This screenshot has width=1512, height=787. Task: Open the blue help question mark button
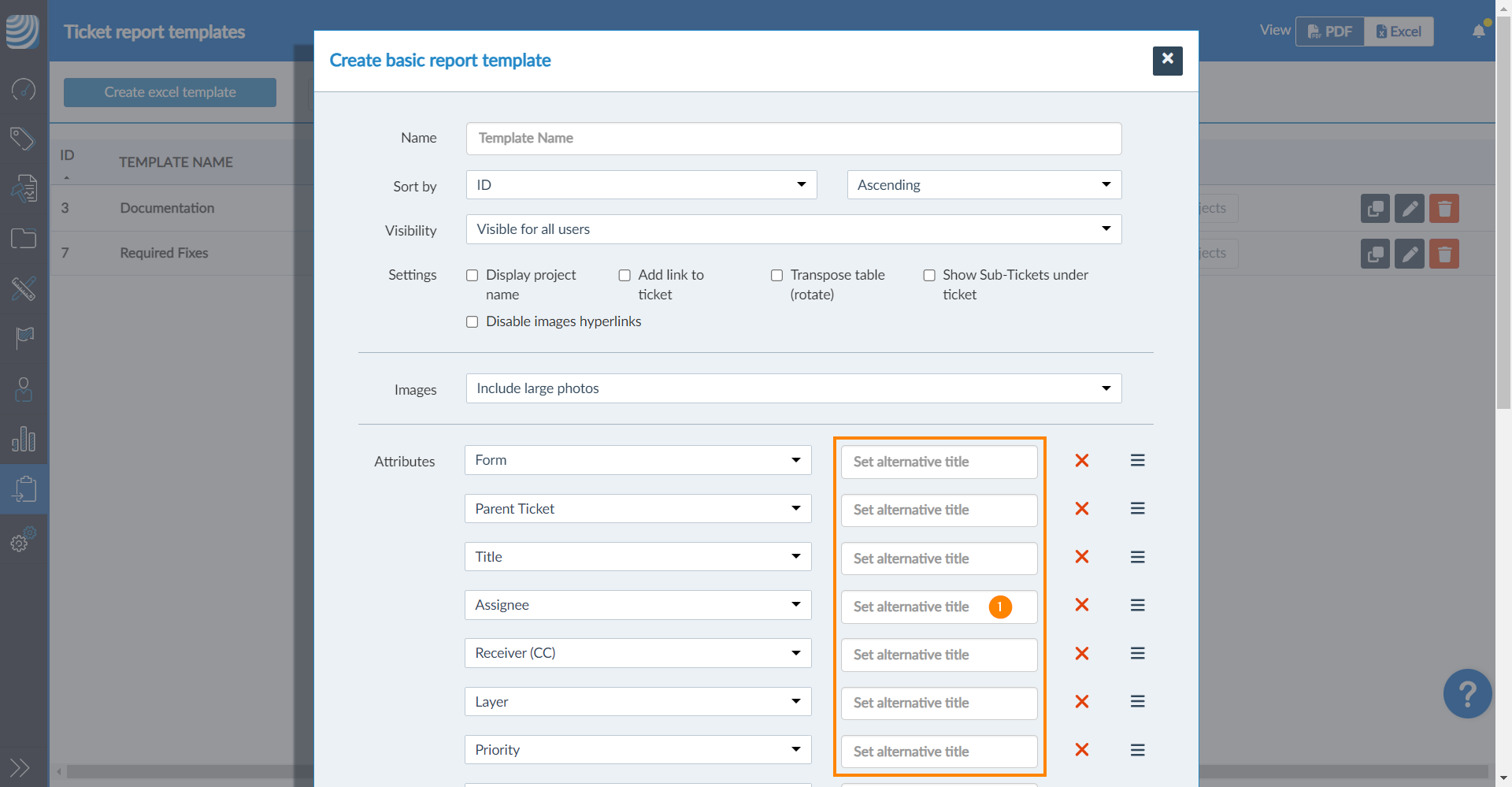1467,694
